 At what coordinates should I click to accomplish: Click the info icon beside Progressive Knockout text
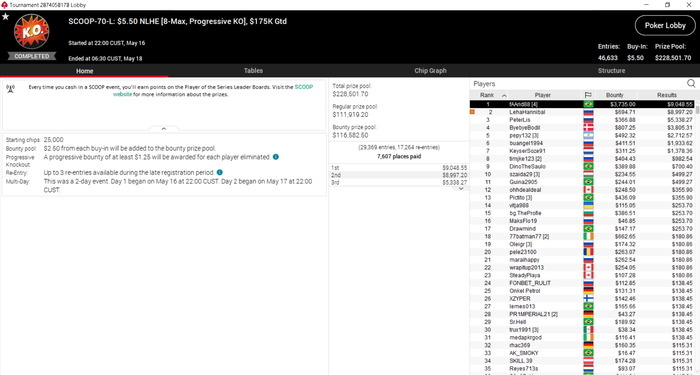[276, 157]
